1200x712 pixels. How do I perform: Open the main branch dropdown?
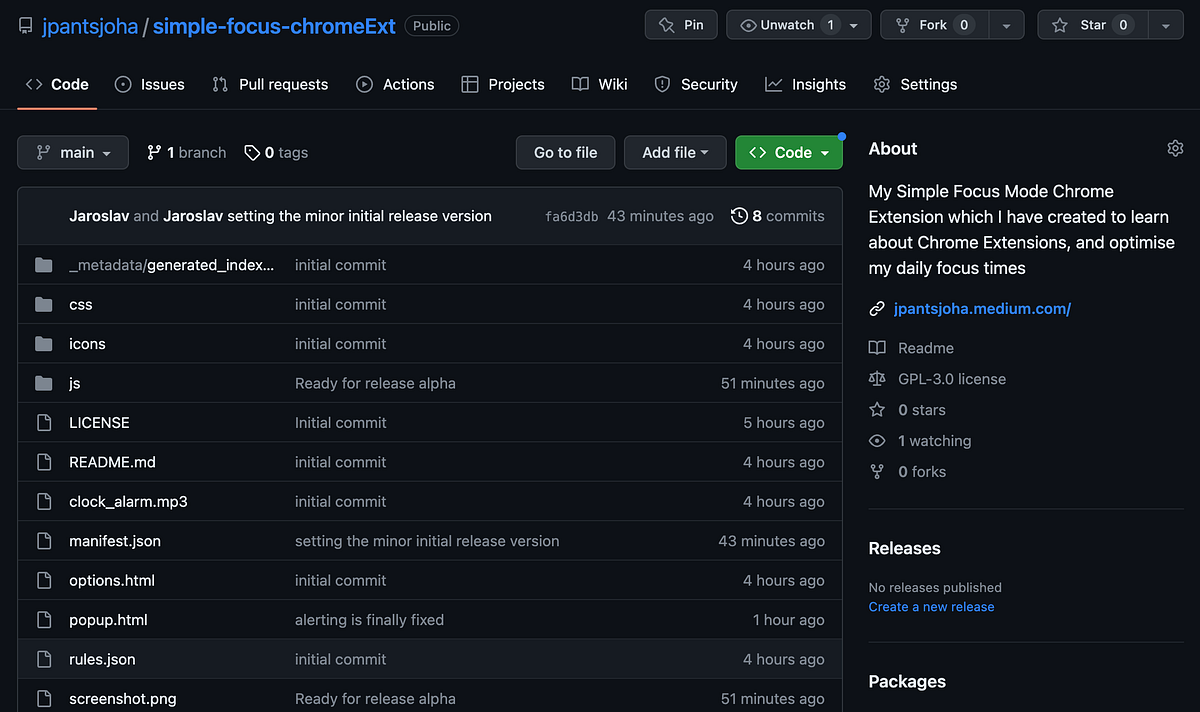coord(72,152)
